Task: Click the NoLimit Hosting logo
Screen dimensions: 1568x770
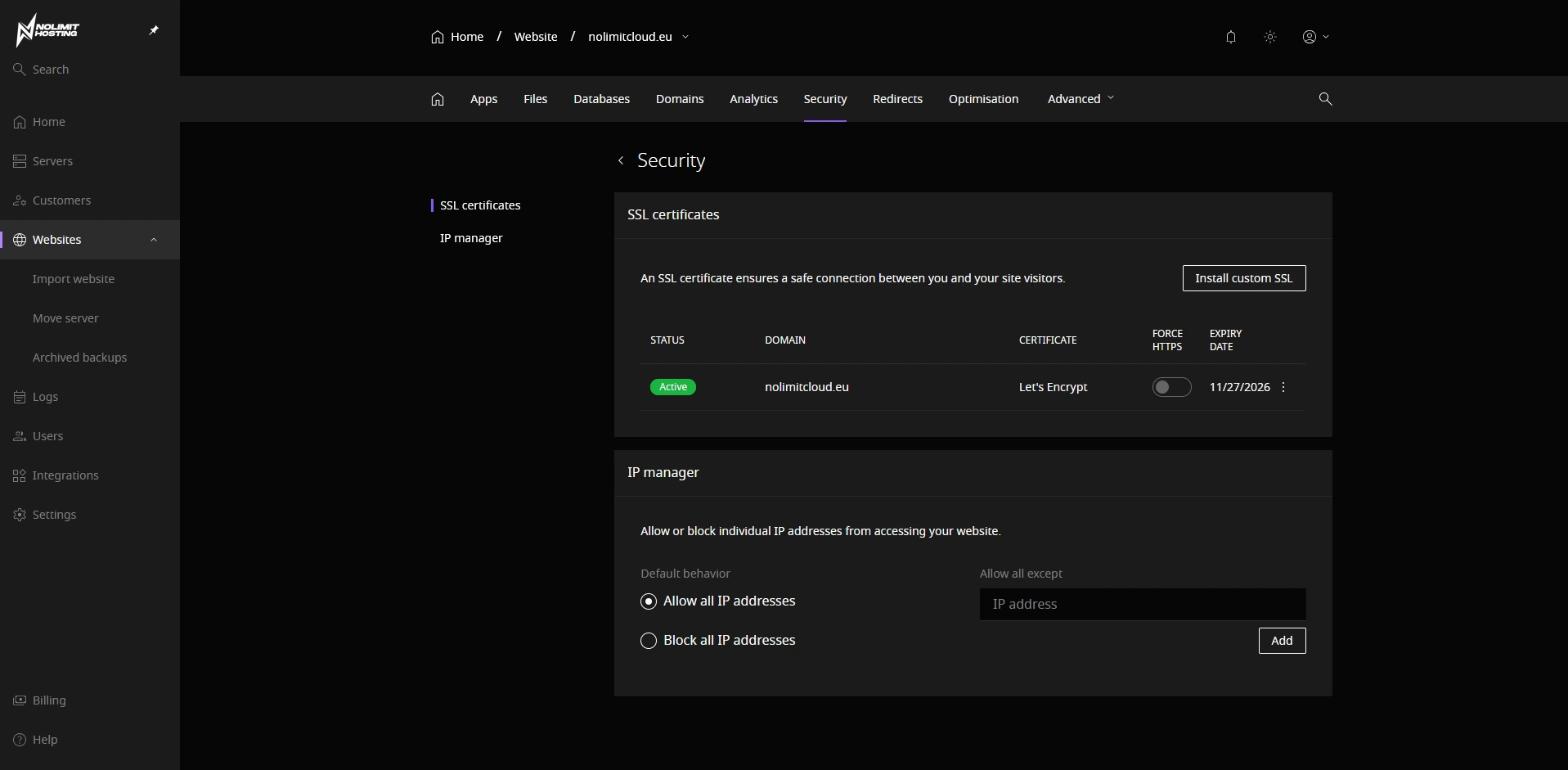Action: click(47, 30)
